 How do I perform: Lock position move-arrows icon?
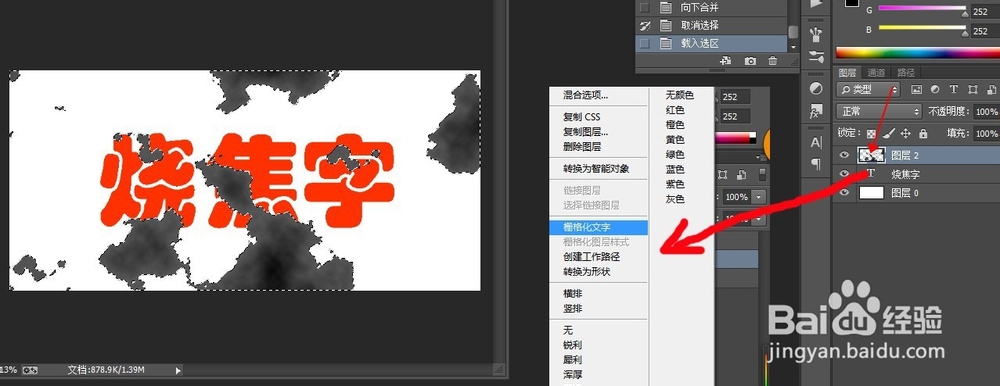[906, 133]
